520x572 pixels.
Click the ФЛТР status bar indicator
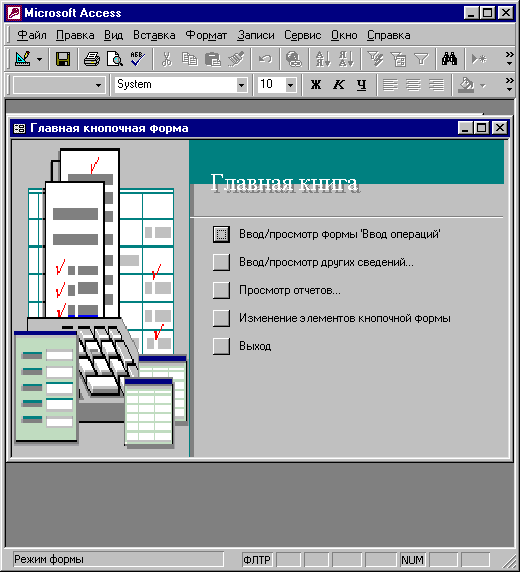tap(257, 559)
